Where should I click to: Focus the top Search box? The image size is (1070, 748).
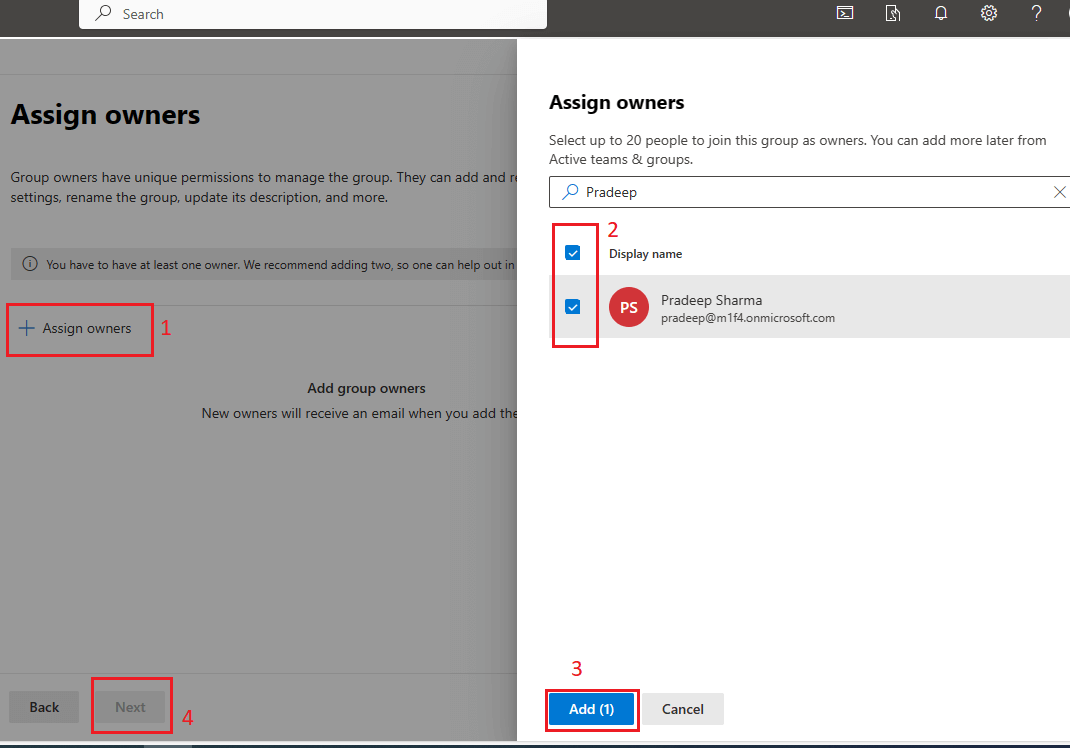pos(320,14)
